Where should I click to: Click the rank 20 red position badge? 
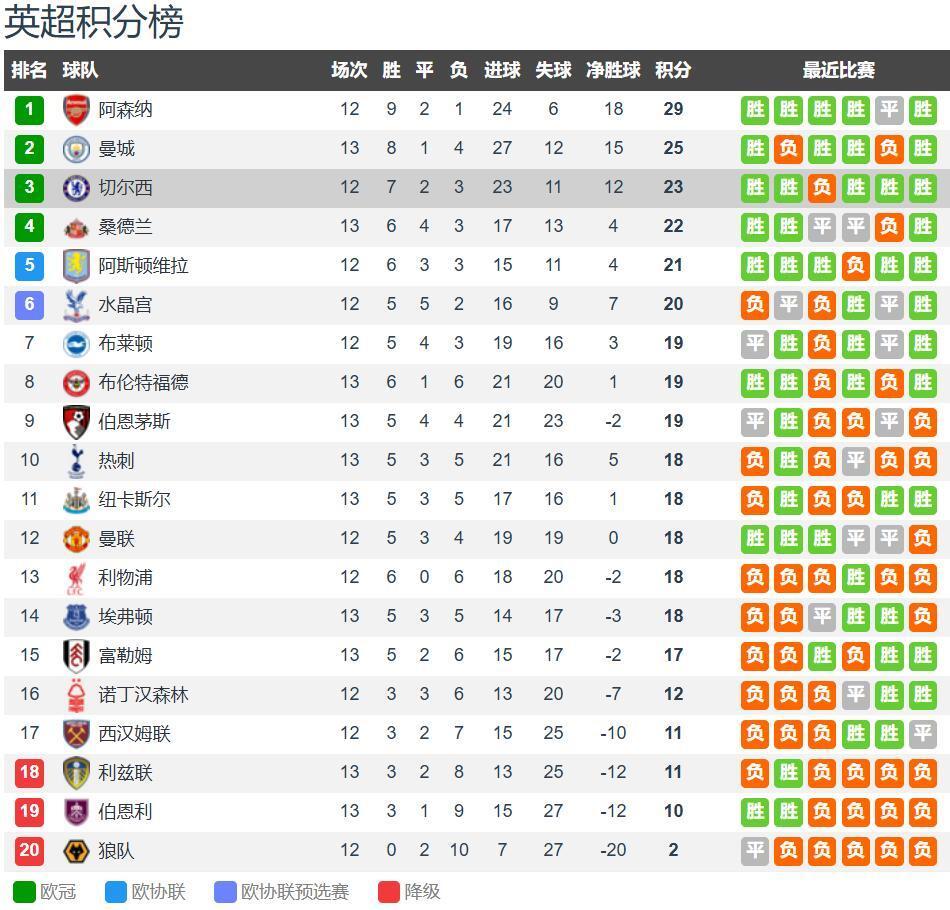(29, 851)
